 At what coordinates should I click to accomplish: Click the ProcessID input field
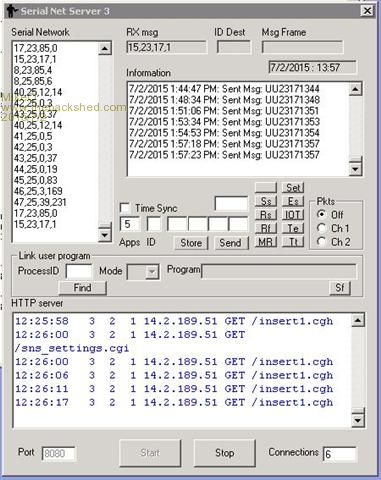tap(79, 272)
